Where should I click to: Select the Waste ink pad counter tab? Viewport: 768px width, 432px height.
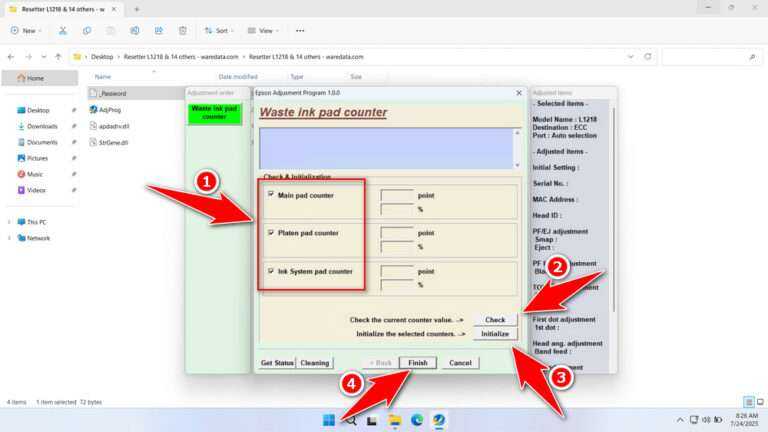215,113
